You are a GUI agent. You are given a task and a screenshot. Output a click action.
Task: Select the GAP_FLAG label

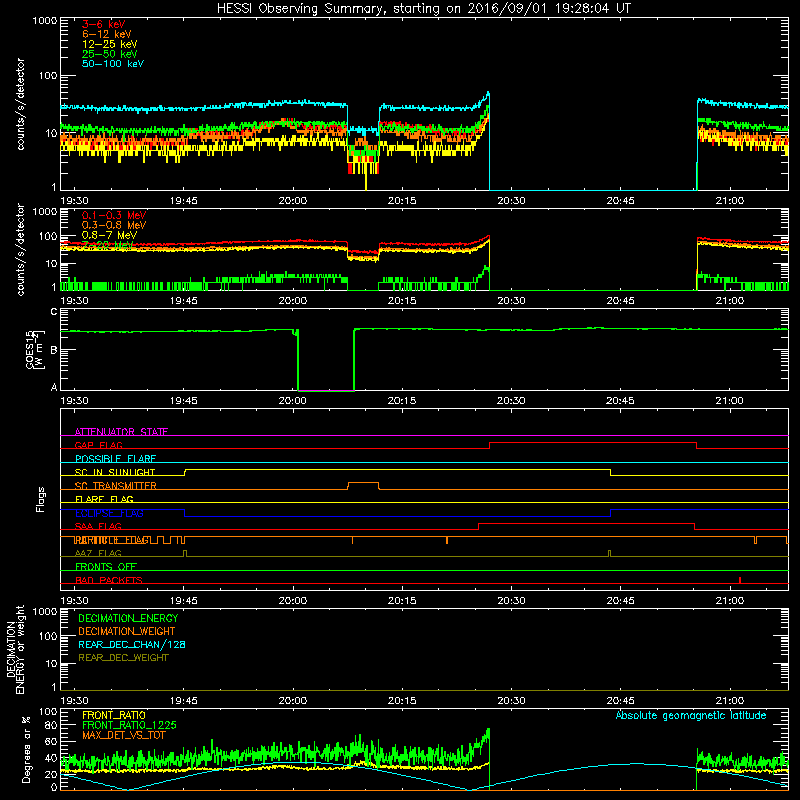pos(98,445)
